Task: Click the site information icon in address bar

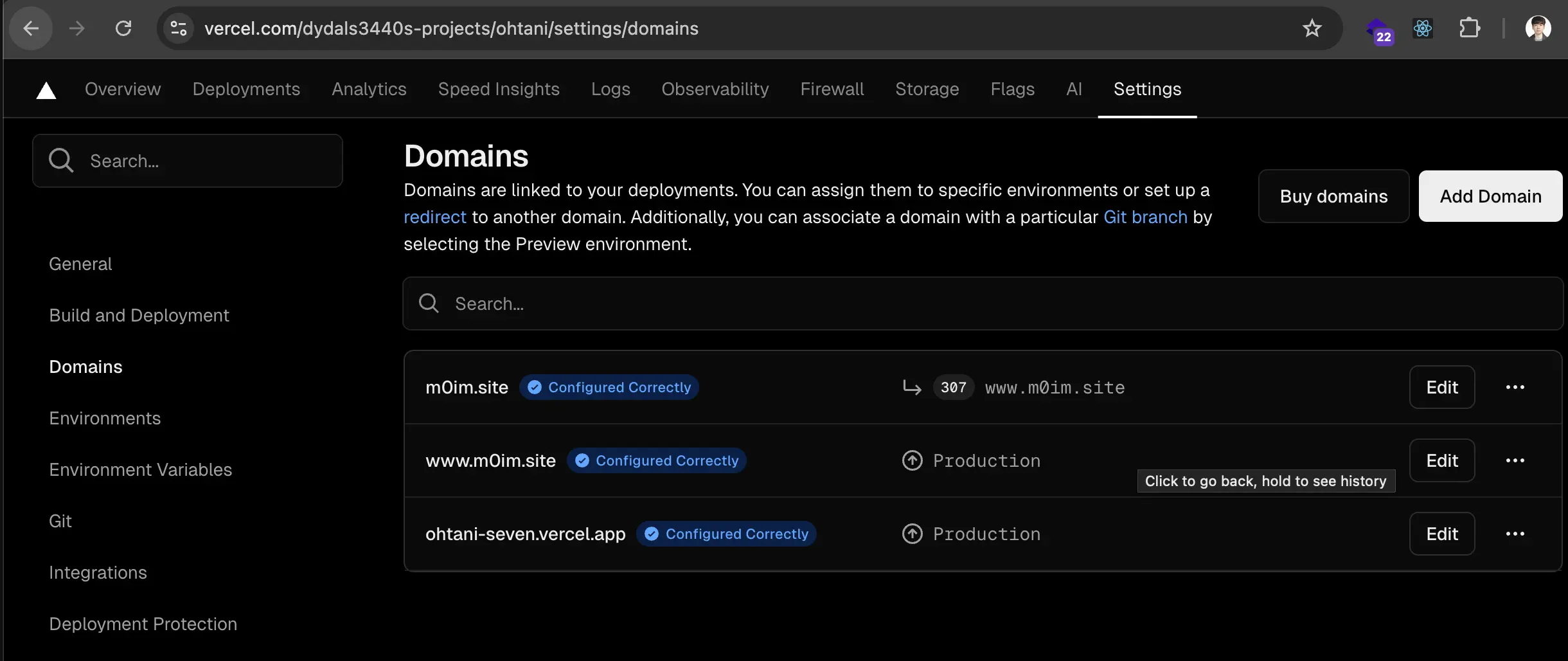Action: (179, 28)
